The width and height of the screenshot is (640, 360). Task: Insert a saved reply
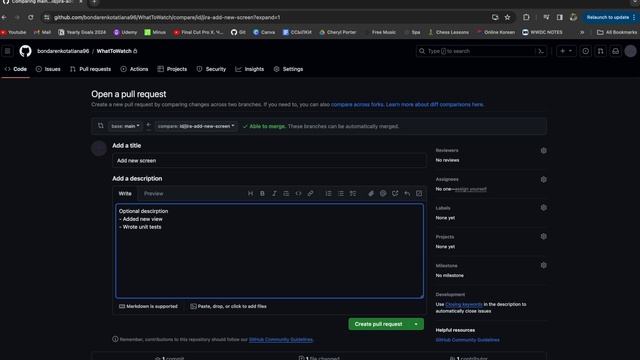pos(407,193)
